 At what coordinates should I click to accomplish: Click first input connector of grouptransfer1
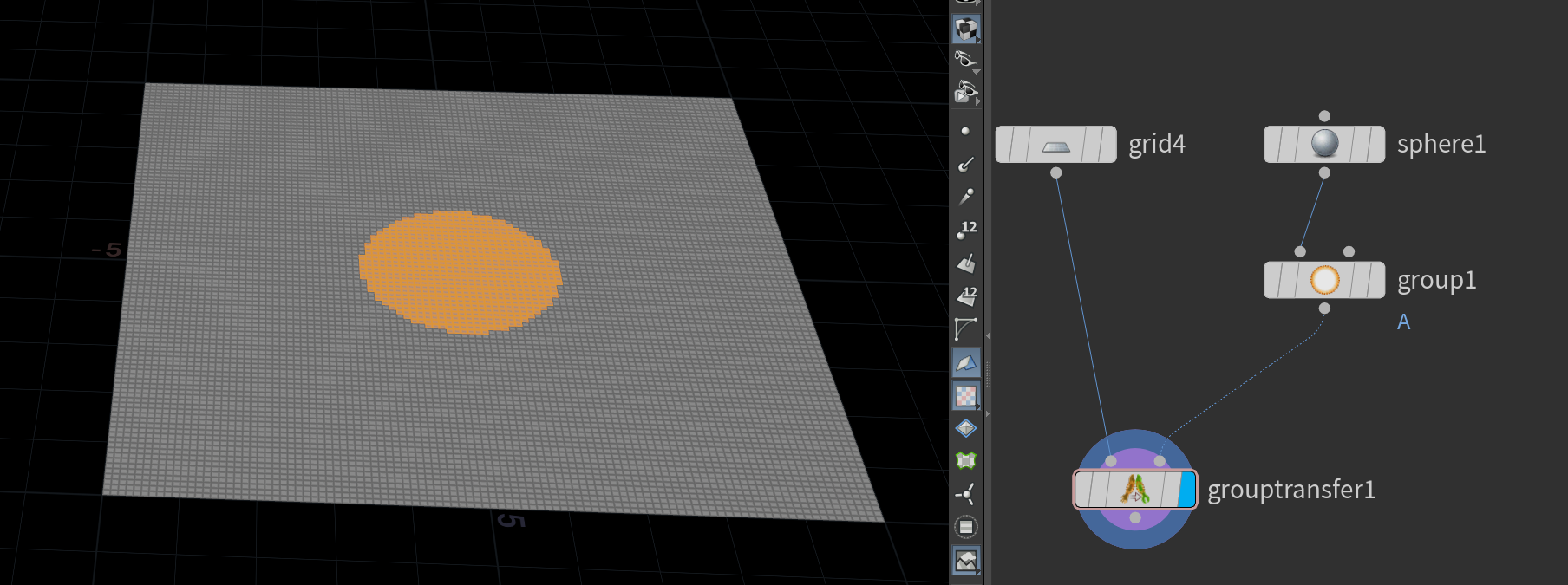tap(1111, 461)
